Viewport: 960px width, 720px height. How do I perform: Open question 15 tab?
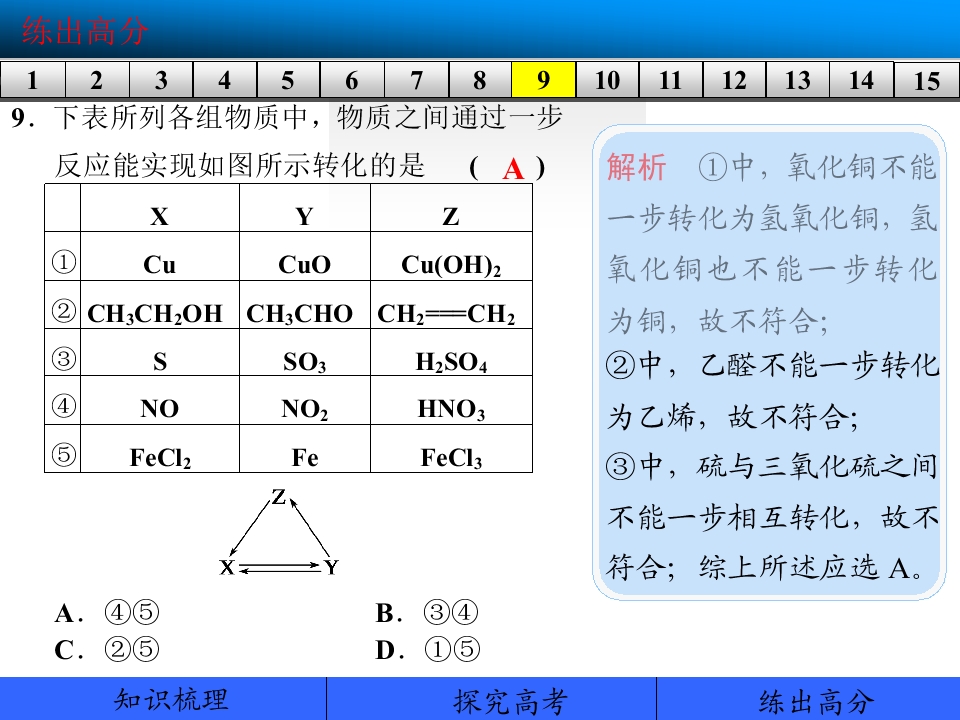(926, 80)
